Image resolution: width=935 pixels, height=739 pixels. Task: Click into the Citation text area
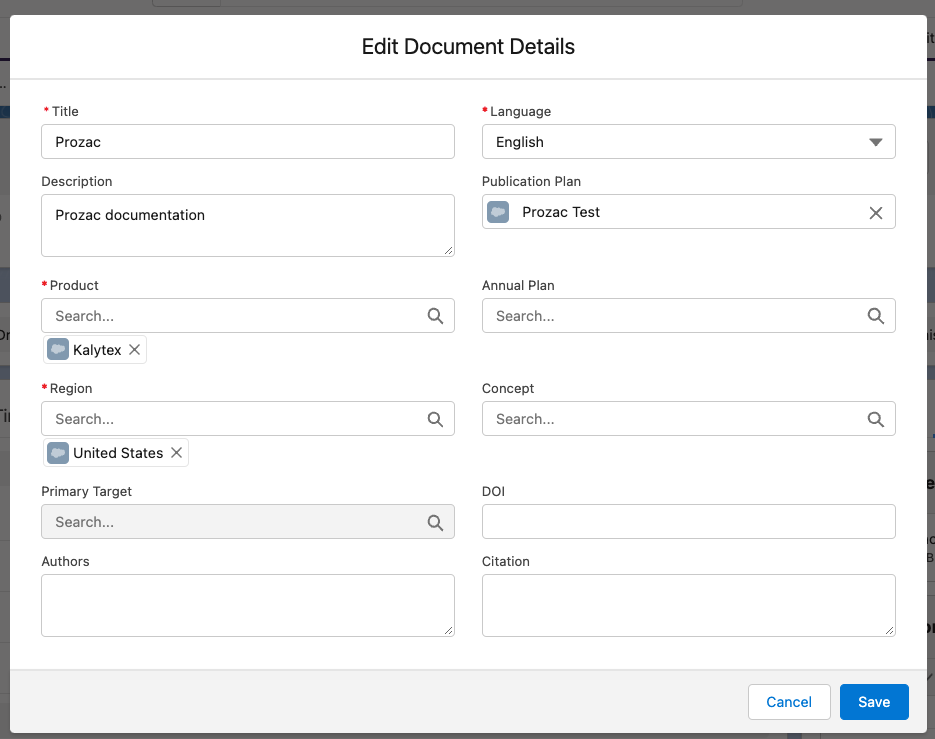688,605
